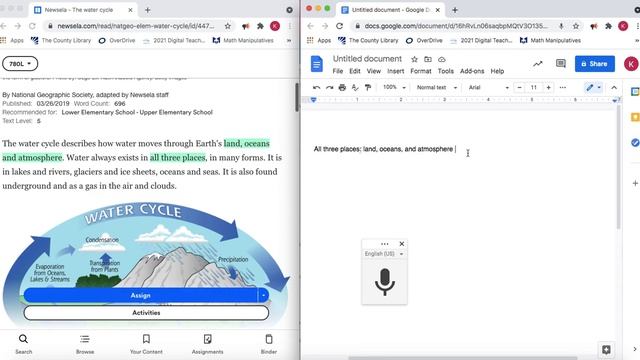Image resolution: width=640 pixels, height=360 pixels.
Task: Open voice typing language dropdown English (US)
Action: tap(384, 254)
